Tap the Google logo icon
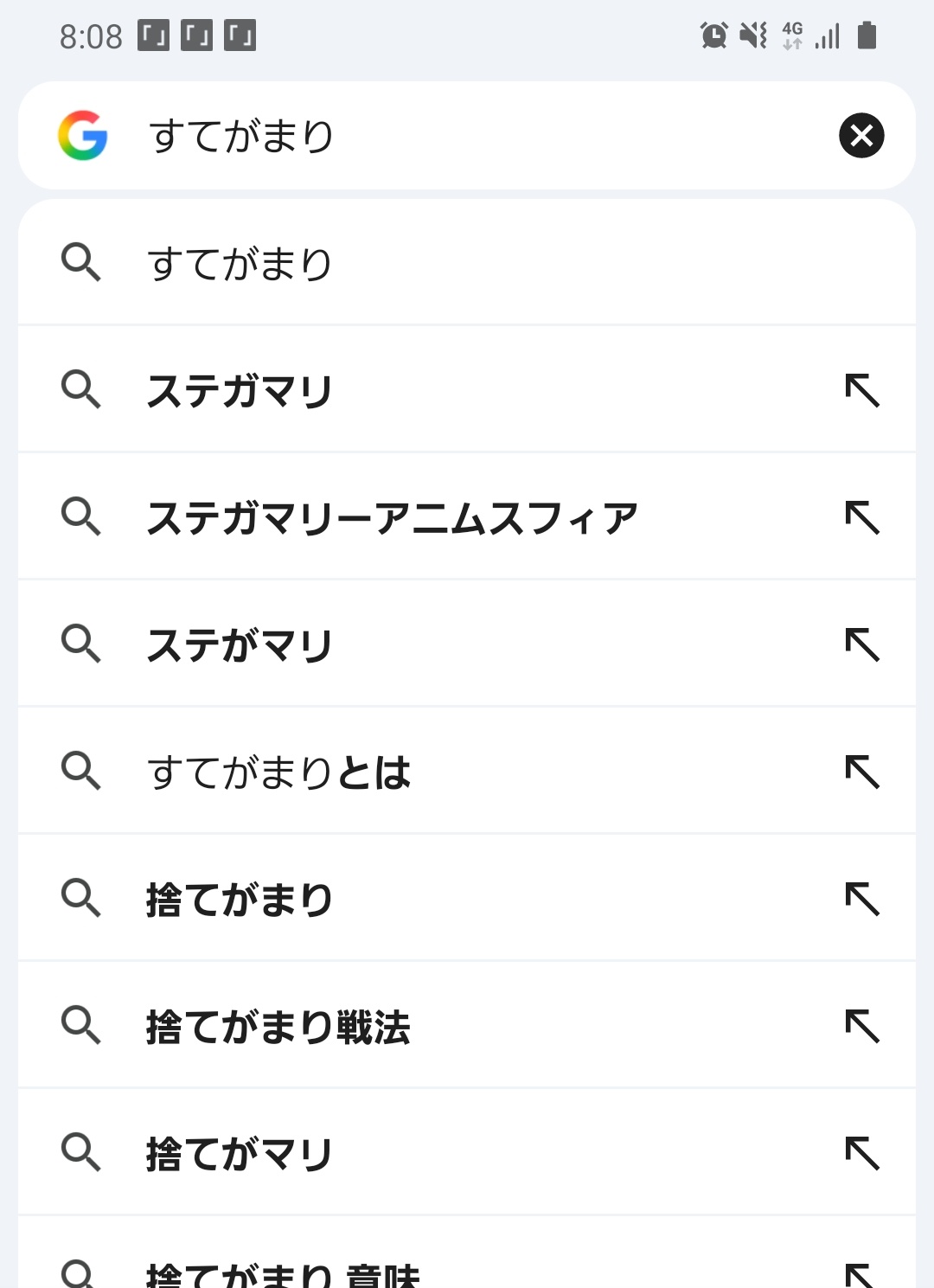The height and width of the screenshot is (1288, 934). click(83, 136)
